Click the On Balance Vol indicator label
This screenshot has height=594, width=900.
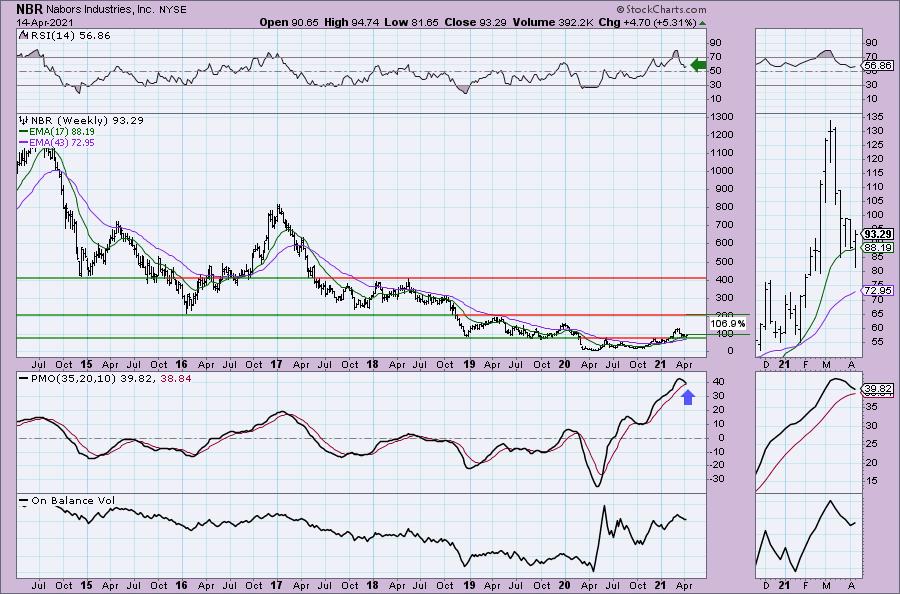[73, 500]
